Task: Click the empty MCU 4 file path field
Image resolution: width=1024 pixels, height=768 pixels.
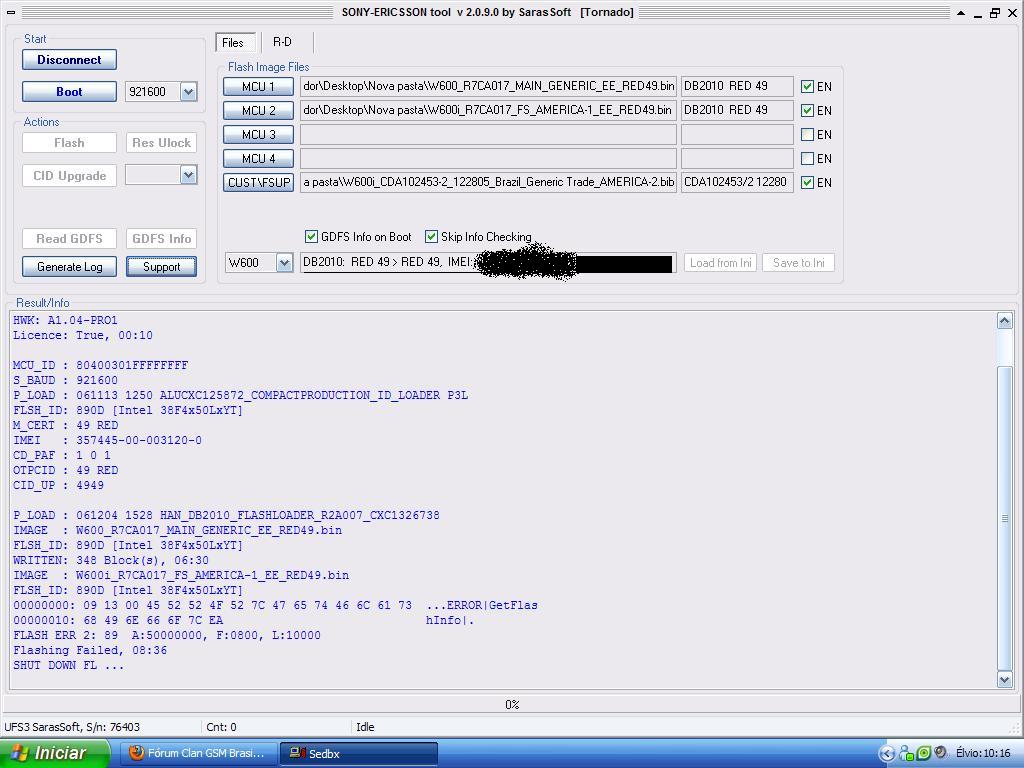Action: click(488, 158)
